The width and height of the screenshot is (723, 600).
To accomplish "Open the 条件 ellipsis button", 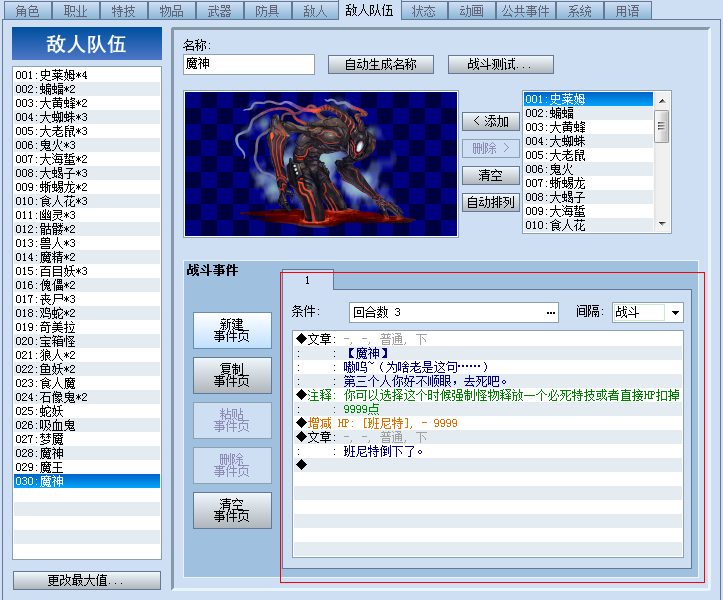I will pos(551,312).
